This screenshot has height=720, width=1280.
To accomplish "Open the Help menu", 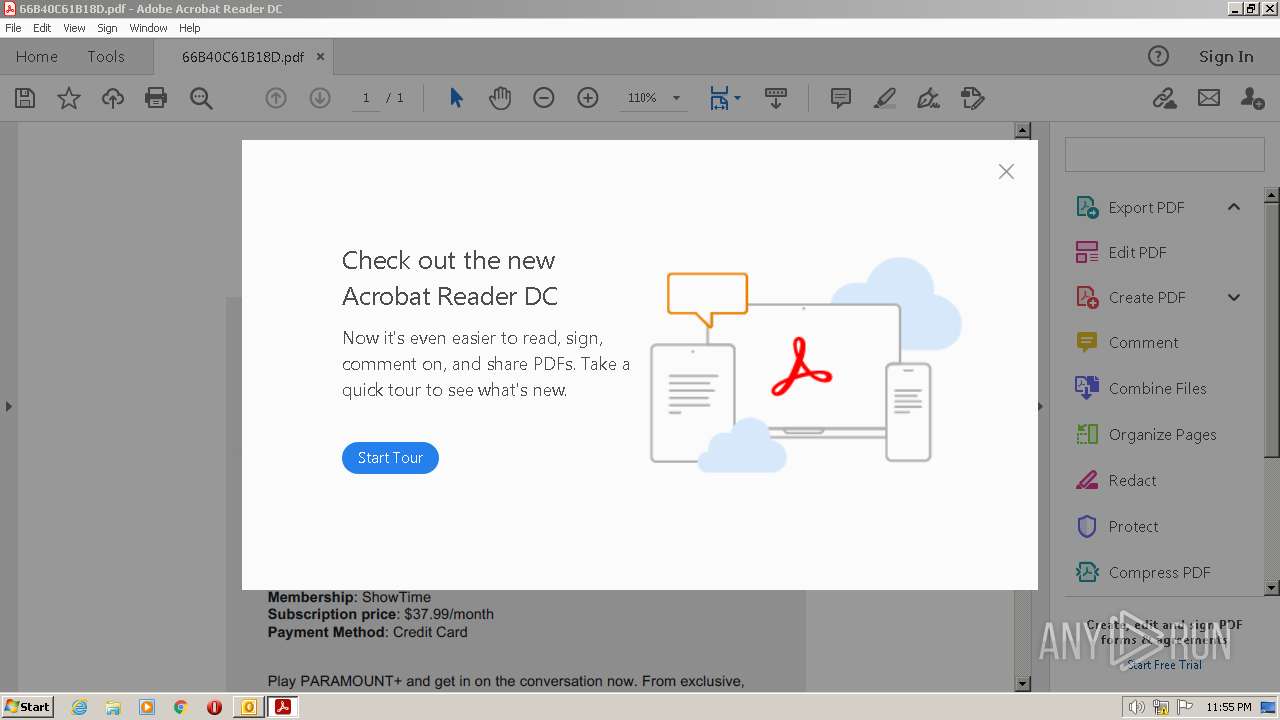I will 190,28.
